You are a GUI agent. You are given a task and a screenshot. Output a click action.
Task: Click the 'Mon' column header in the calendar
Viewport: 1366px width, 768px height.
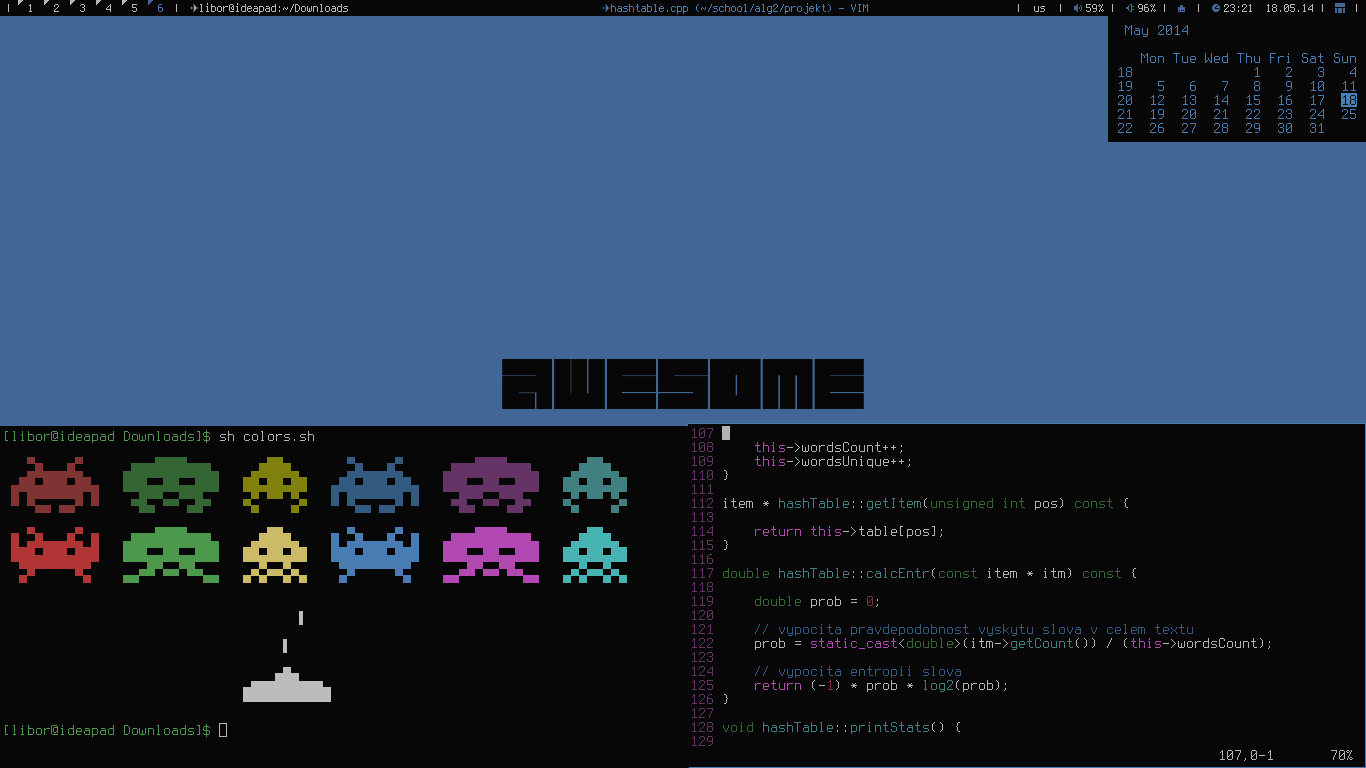point(1152,58)
